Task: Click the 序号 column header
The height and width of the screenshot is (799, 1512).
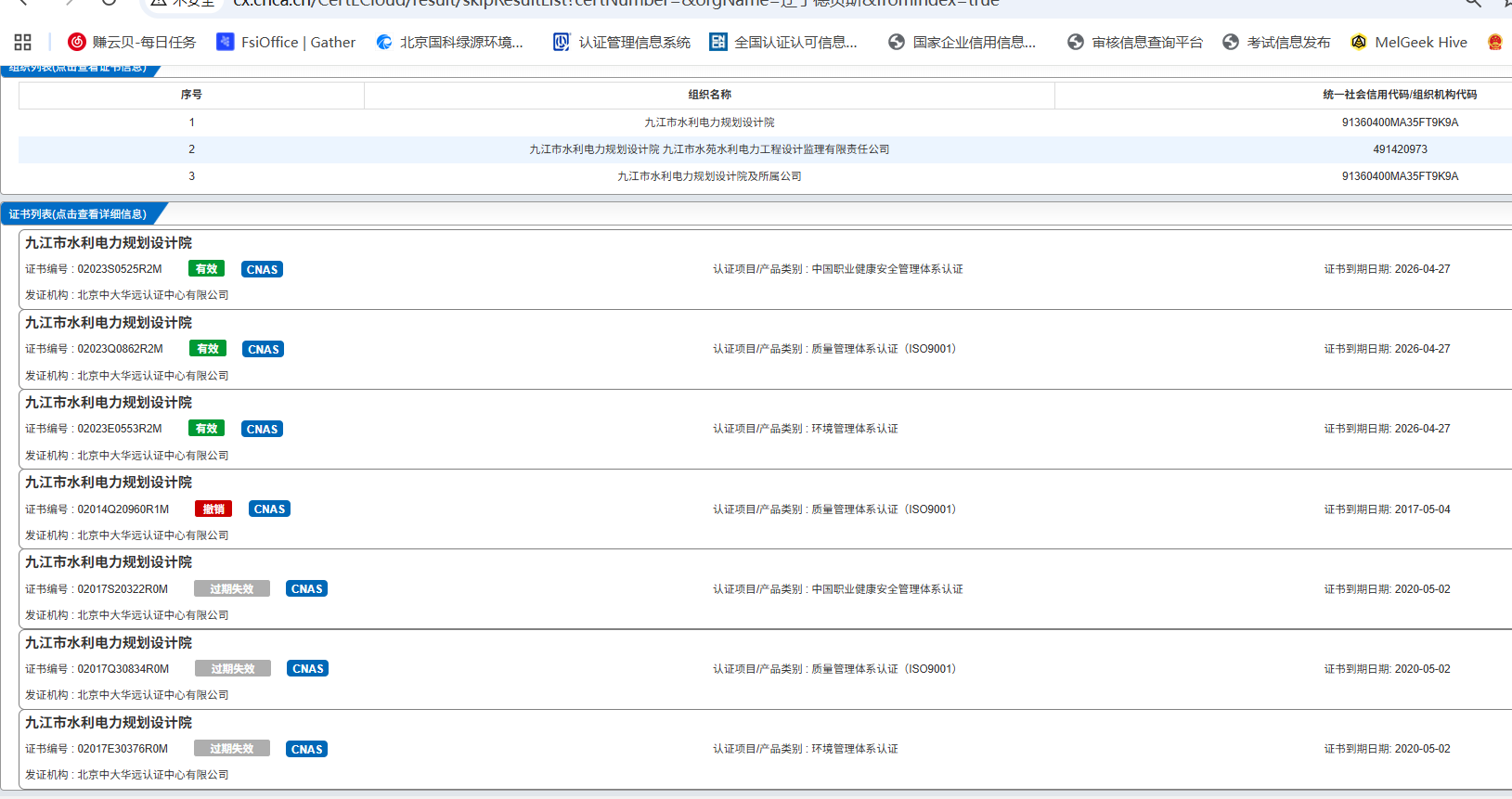Action: click(x=191, y=95)
